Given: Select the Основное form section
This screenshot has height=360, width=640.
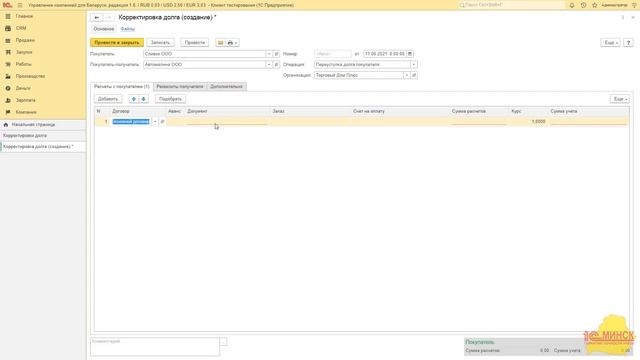Looking at the screenshot, I should coord(104,29).
